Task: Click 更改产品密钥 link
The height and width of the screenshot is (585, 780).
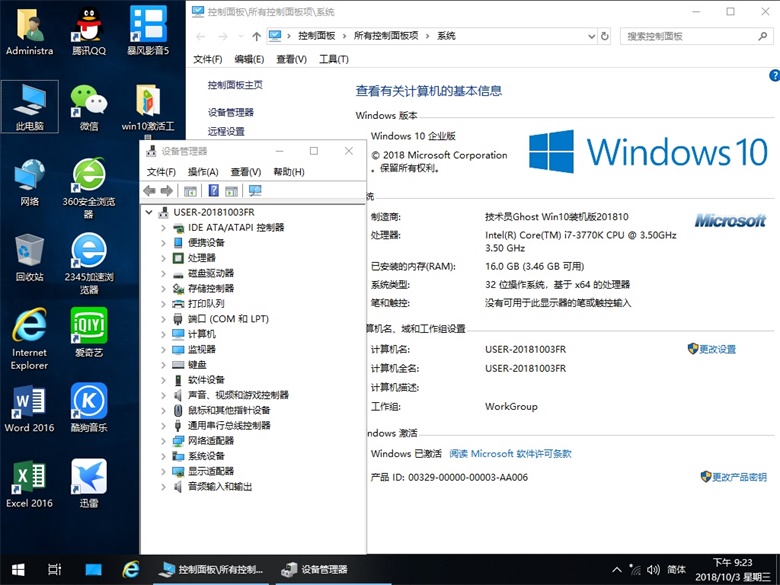Action: coord(739,477)
